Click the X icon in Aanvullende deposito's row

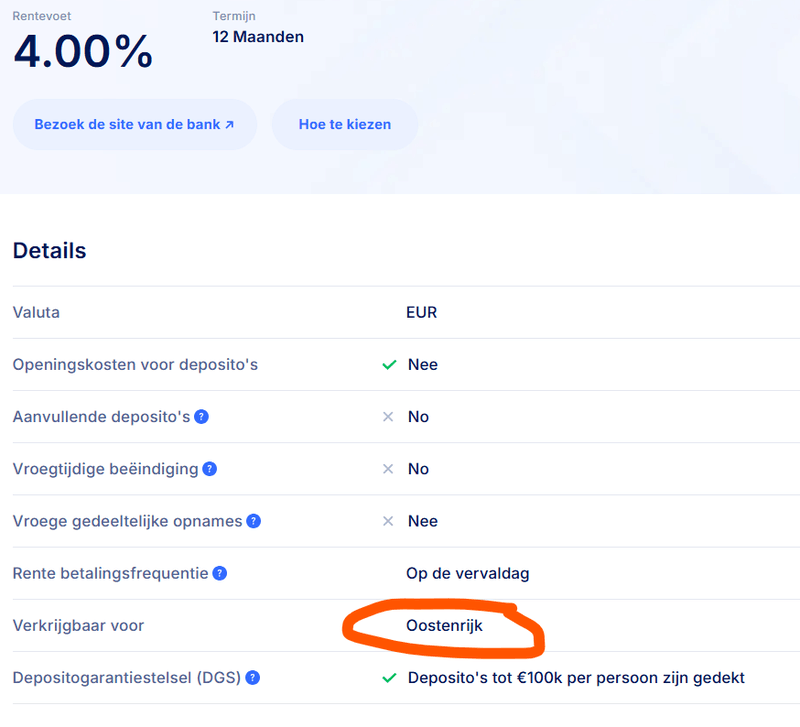[388, 417]
